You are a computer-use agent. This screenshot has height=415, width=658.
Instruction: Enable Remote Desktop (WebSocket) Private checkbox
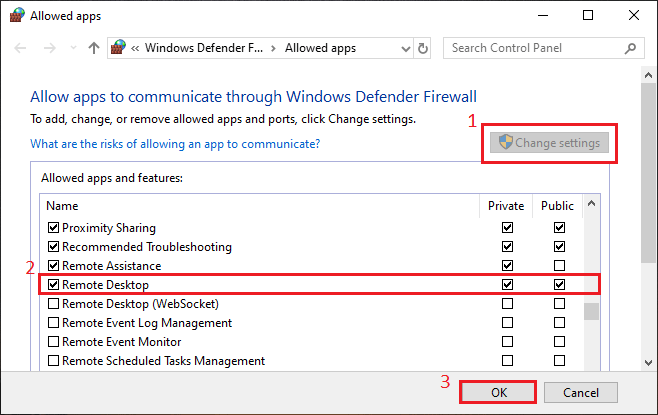click(x=507, y=303)
